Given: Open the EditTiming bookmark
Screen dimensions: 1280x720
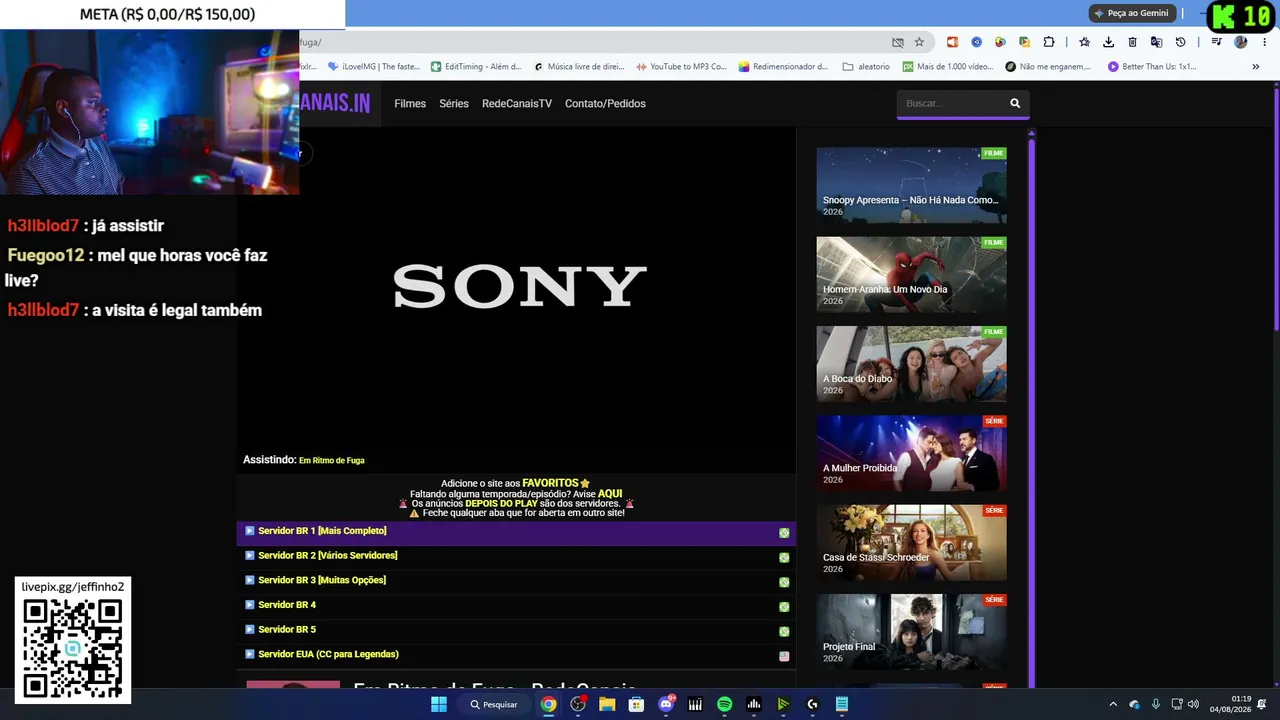Looking at the screenshot, I should tap(476, 67).
